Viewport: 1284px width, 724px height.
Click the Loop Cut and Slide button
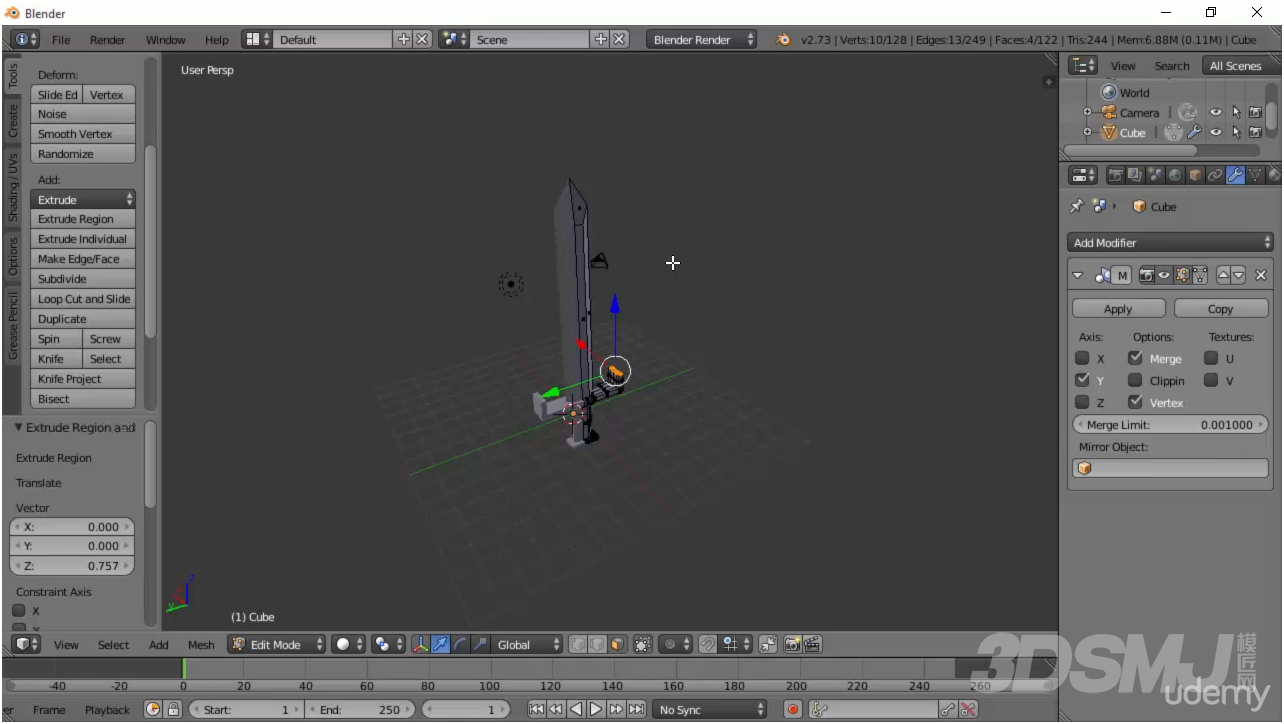click(x=83, y=299)
